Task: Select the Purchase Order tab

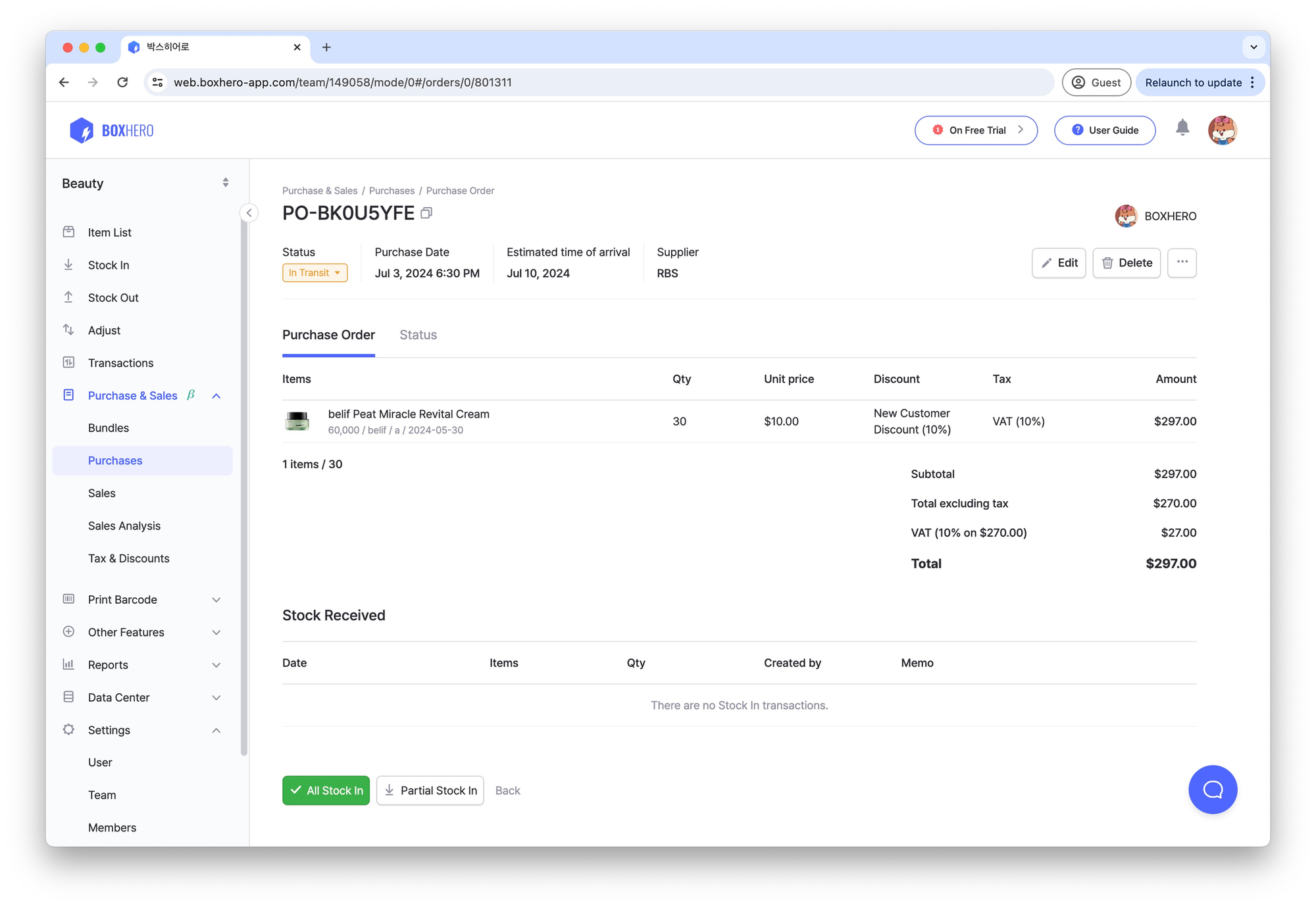Action: 328,334
